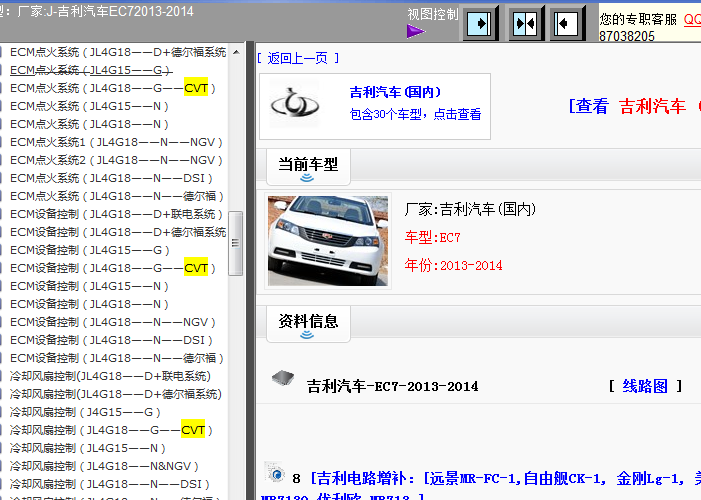Image resolution: width=701 pixels, height=500 pixels.
Task: Open ECM设备控制 (JL4G18——G——CVT)
Action: point(113,268)
